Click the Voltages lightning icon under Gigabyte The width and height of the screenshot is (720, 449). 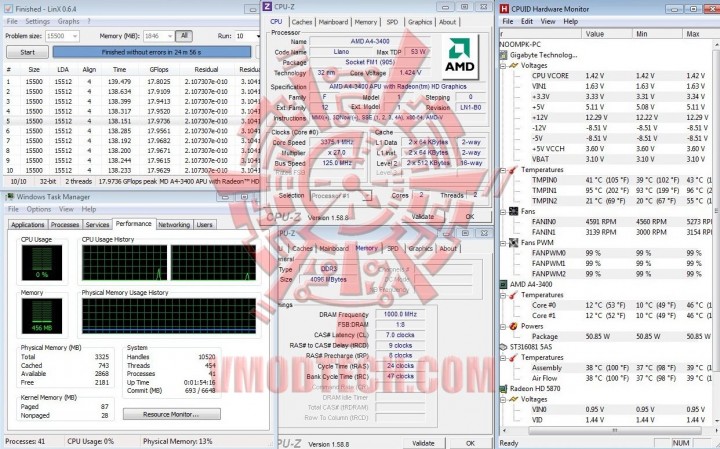(x=513, y=66)
